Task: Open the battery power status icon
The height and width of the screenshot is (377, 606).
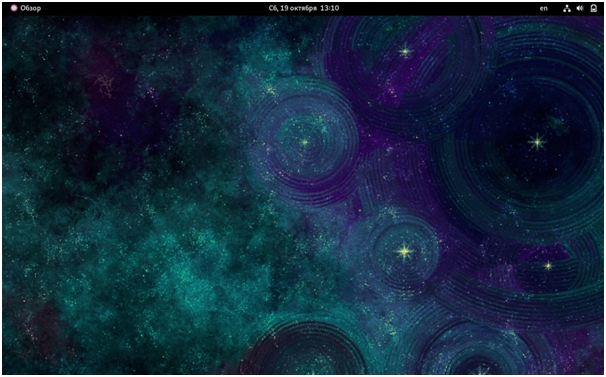Action: [594, 8]
